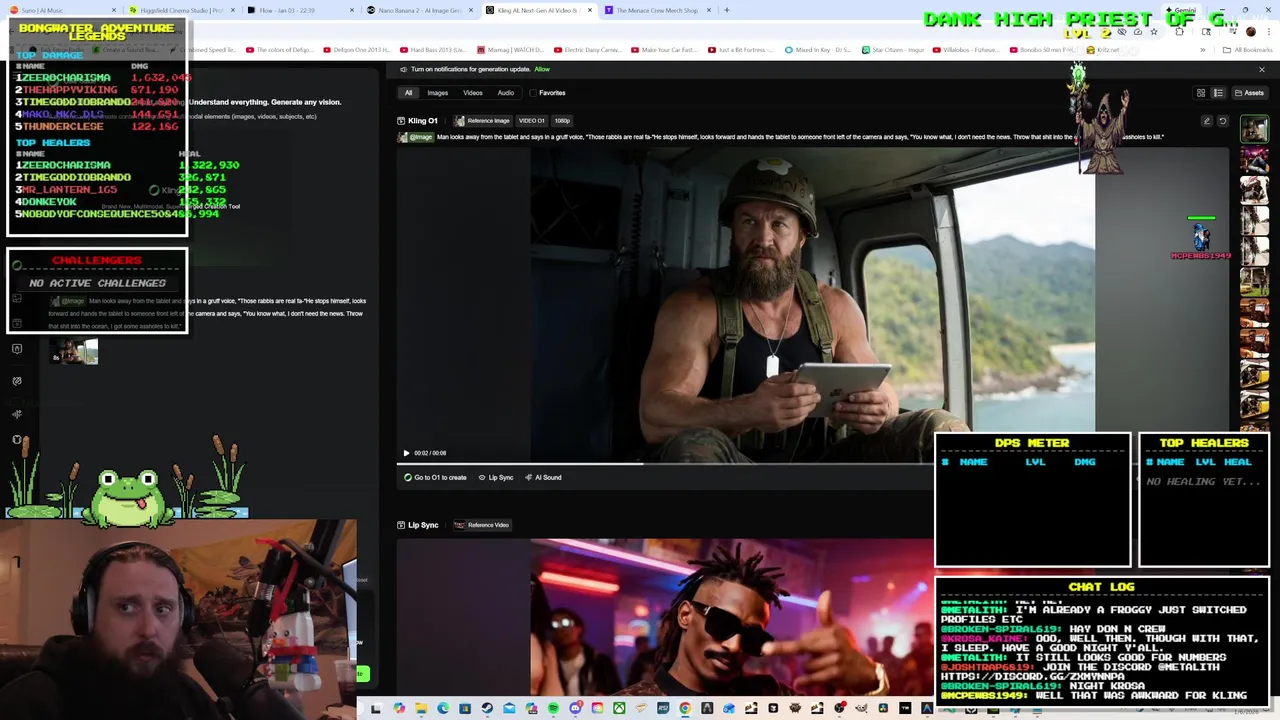
Task: Click the AI Sound option
Action: [x=543, y=478]
